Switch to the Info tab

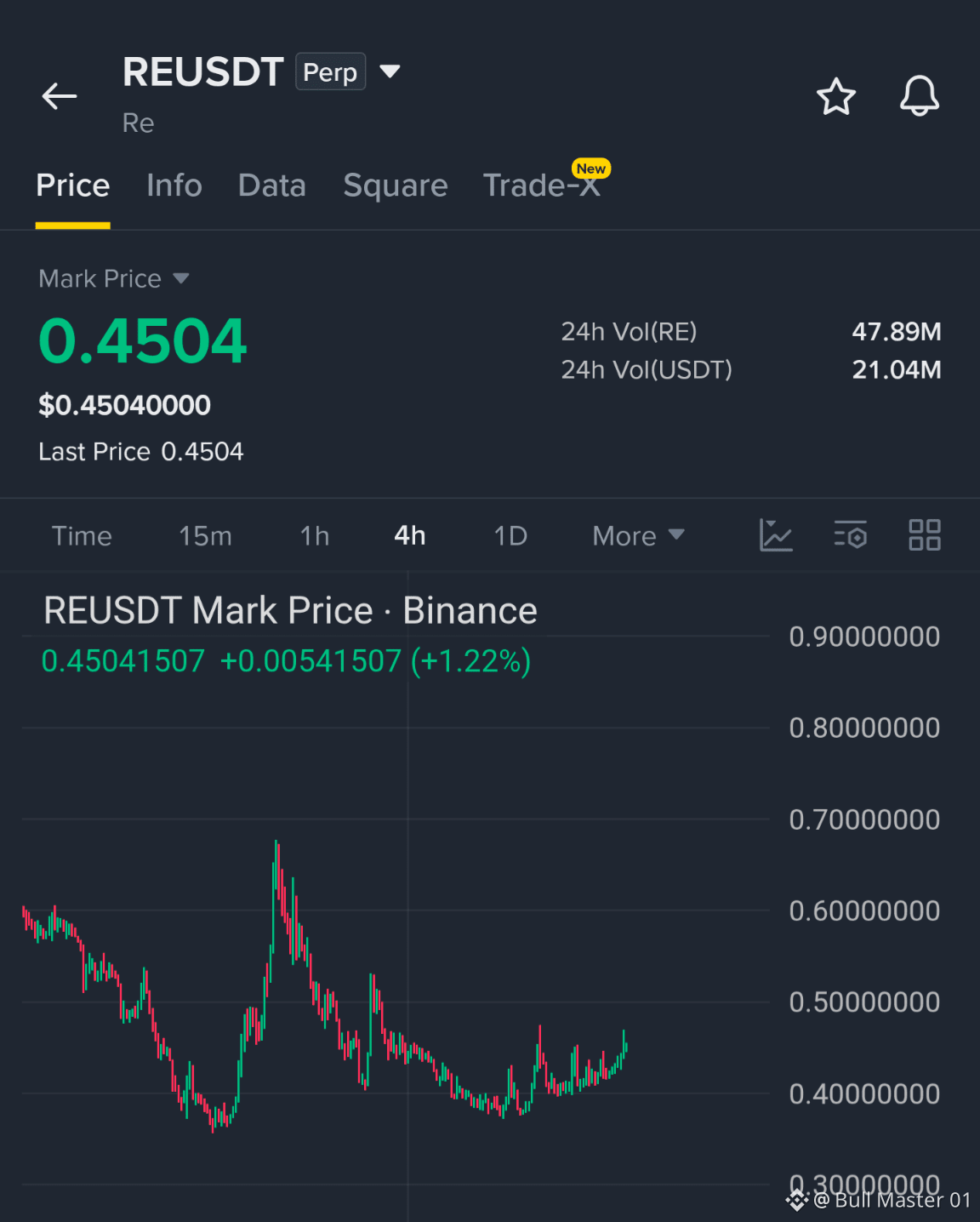click(x=174, y=186)
